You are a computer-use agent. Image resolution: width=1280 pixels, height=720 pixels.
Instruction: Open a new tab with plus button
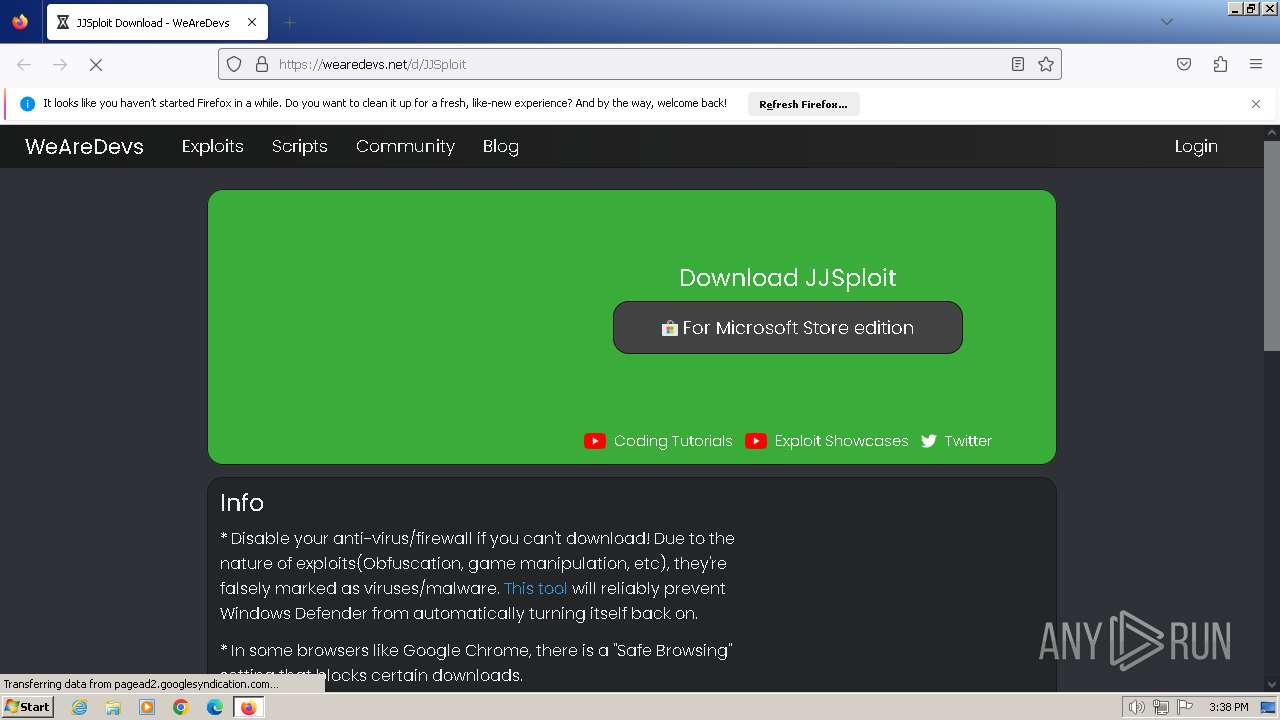point(289,22)
